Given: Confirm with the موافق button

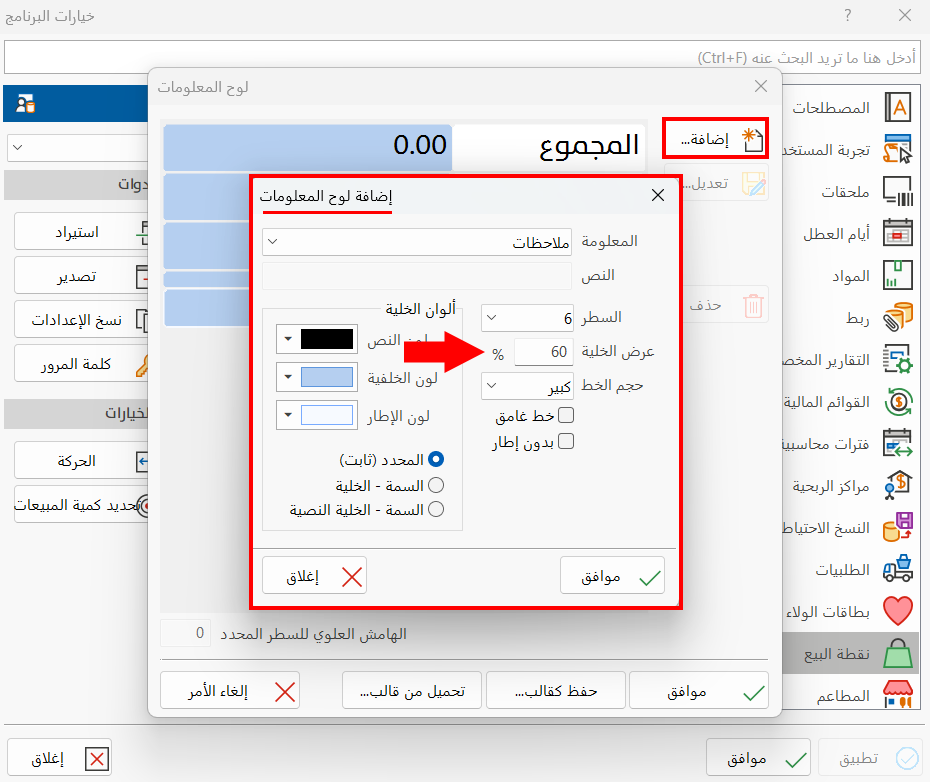Looking at the screenshot, I should tap(612, 575).
